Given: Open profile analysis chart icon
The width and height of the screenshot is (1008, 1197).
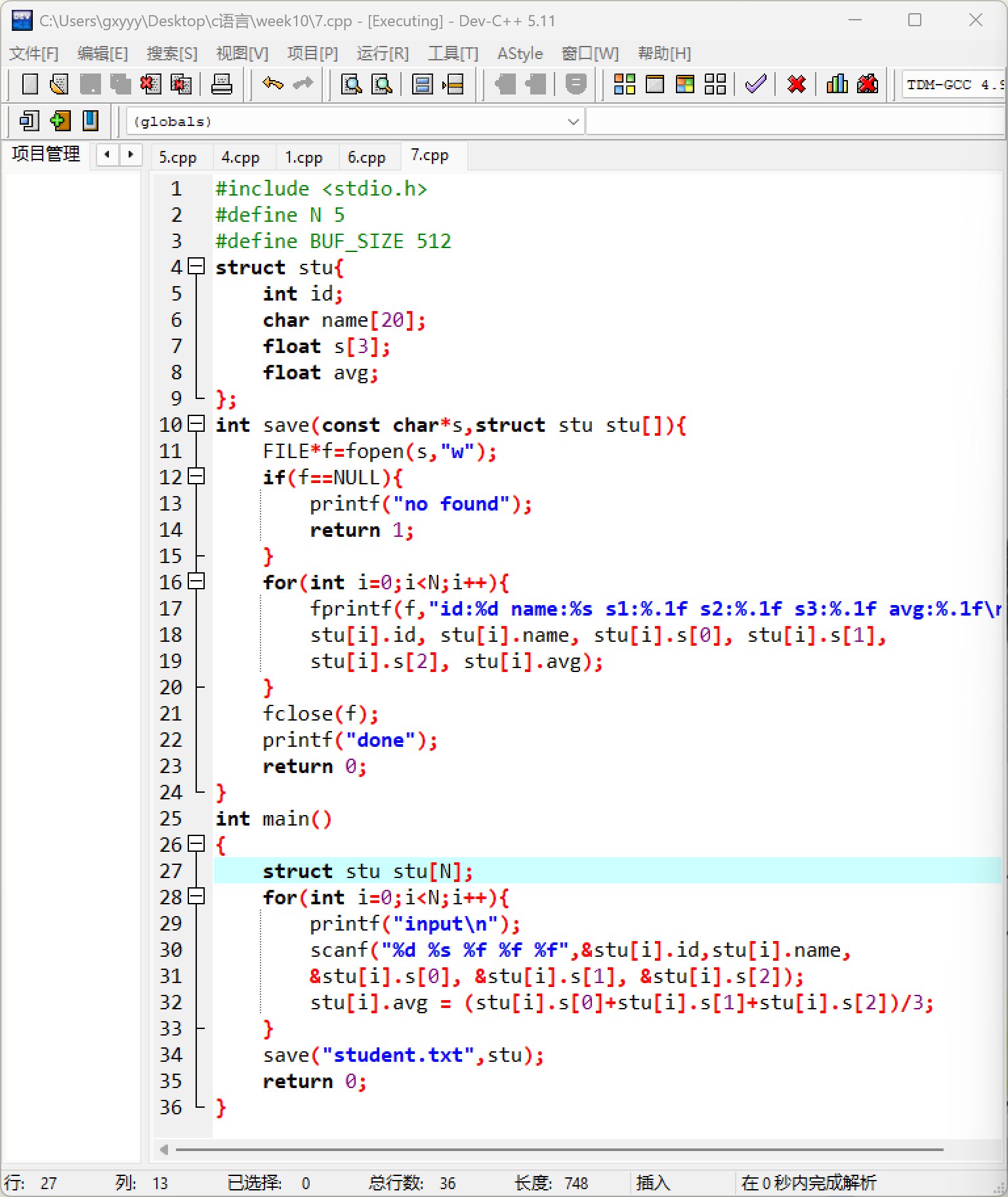Looking at the screenshot, I should [837, 84].
